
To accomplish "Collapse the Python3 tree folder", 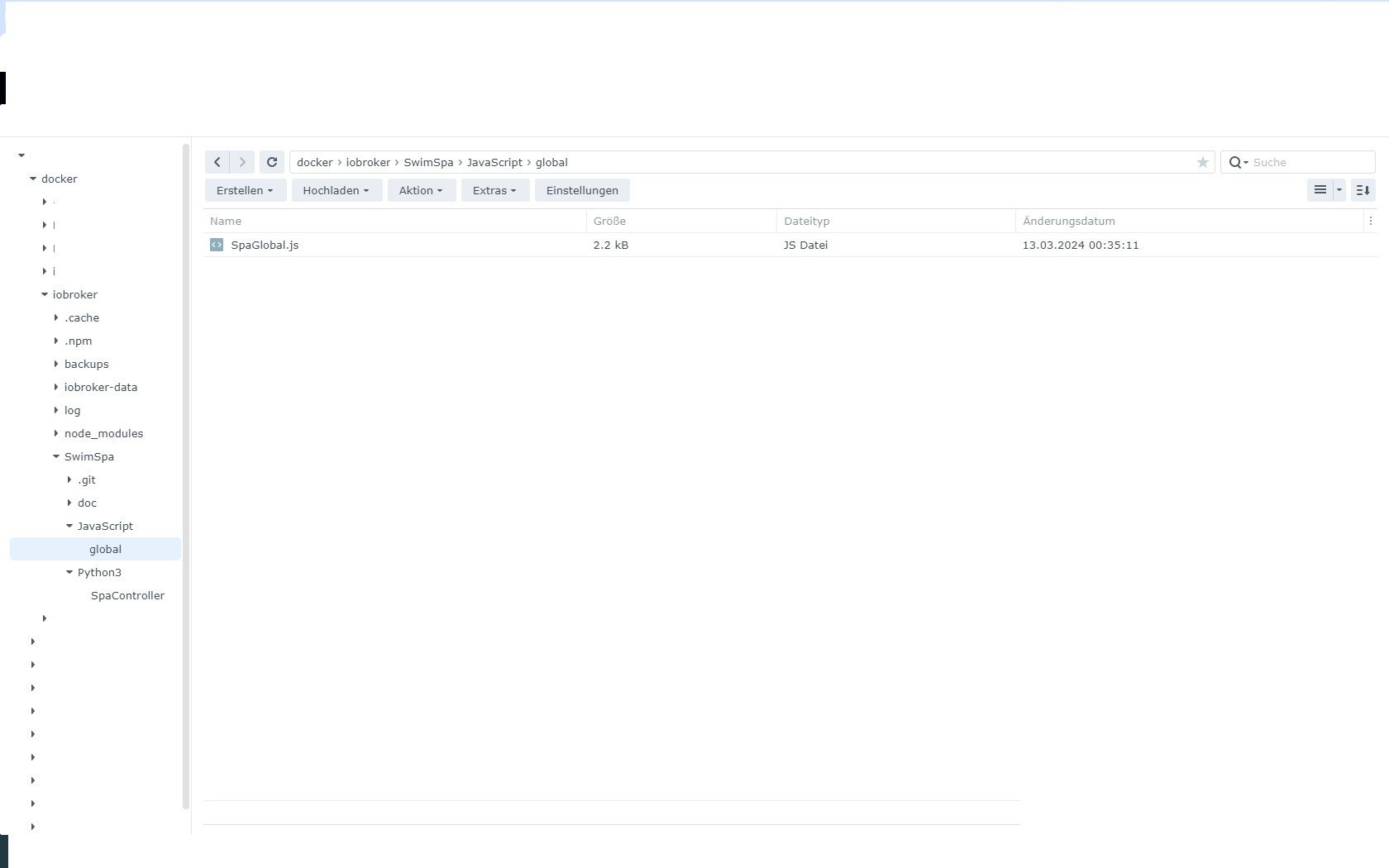I will pos(69,572).
